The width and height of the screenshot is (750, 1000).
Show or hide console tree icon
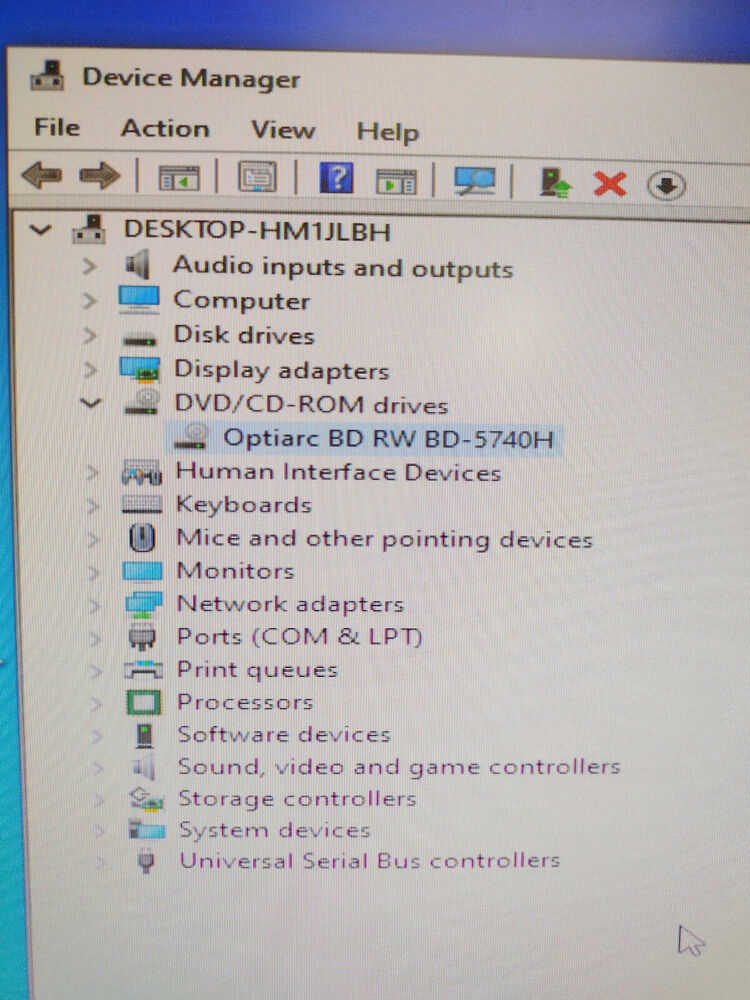(179, 178)
